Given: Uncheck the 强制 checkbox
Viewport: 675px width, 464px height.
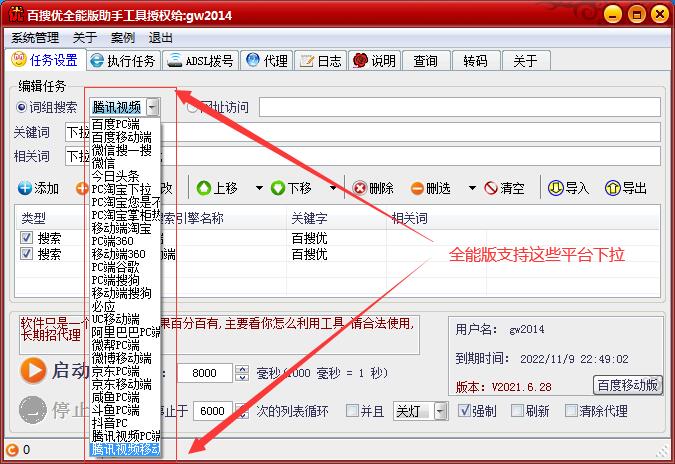Looking at the screenshot, I should (464, 411).
